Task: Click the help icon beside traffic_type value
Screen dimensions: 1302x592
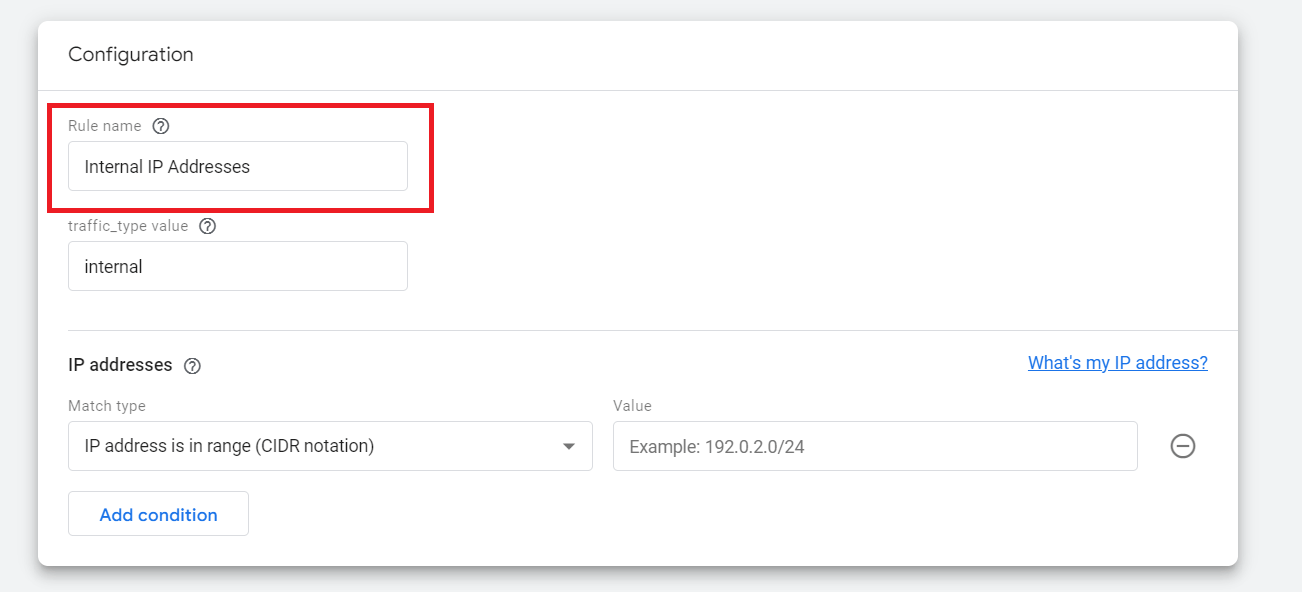Action: tap(207, 225)
